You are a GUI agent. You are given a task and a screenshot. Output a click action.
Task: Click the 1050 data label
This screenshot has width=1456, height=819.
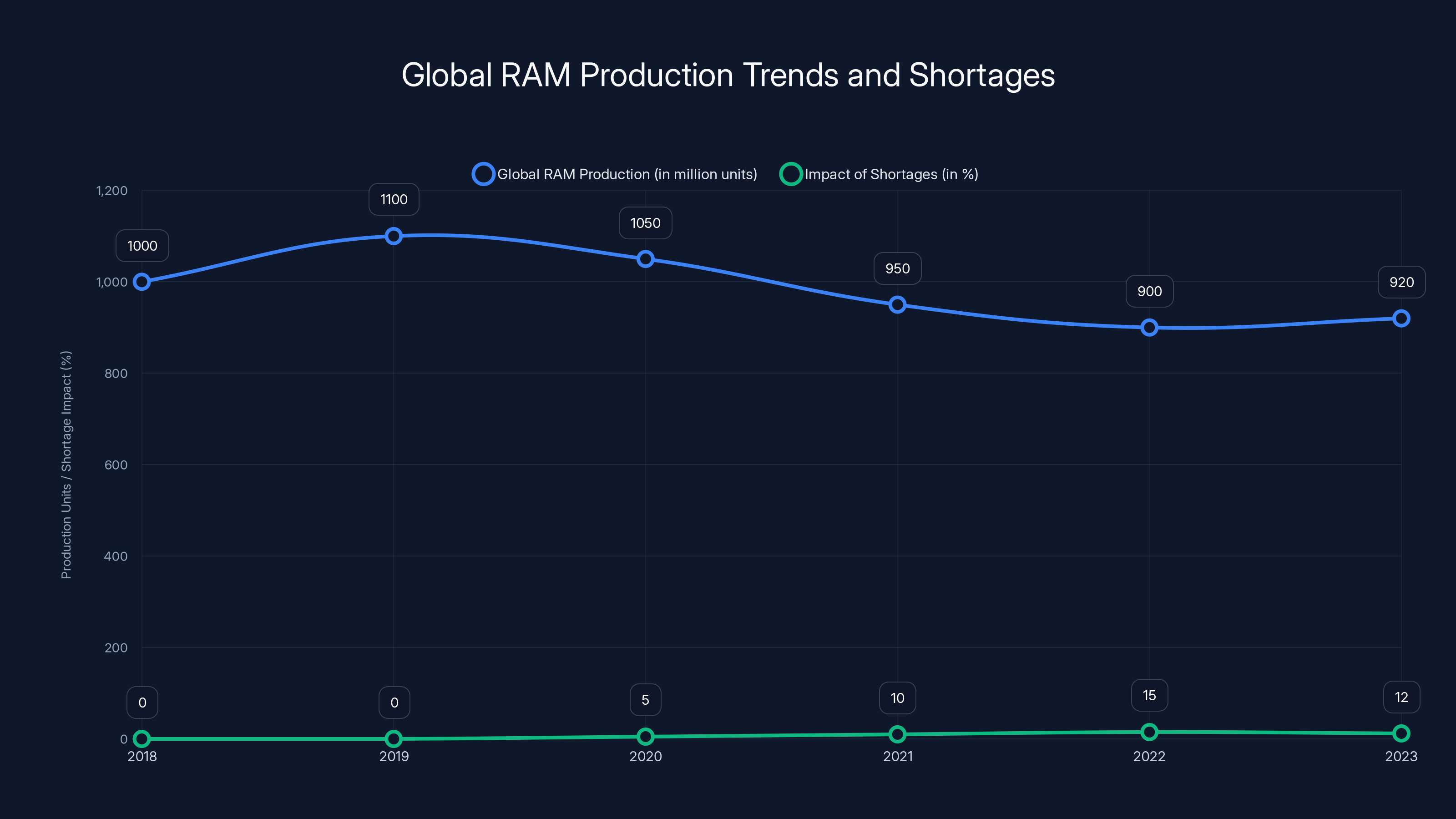pyautogui.click(x=646, y=223)
